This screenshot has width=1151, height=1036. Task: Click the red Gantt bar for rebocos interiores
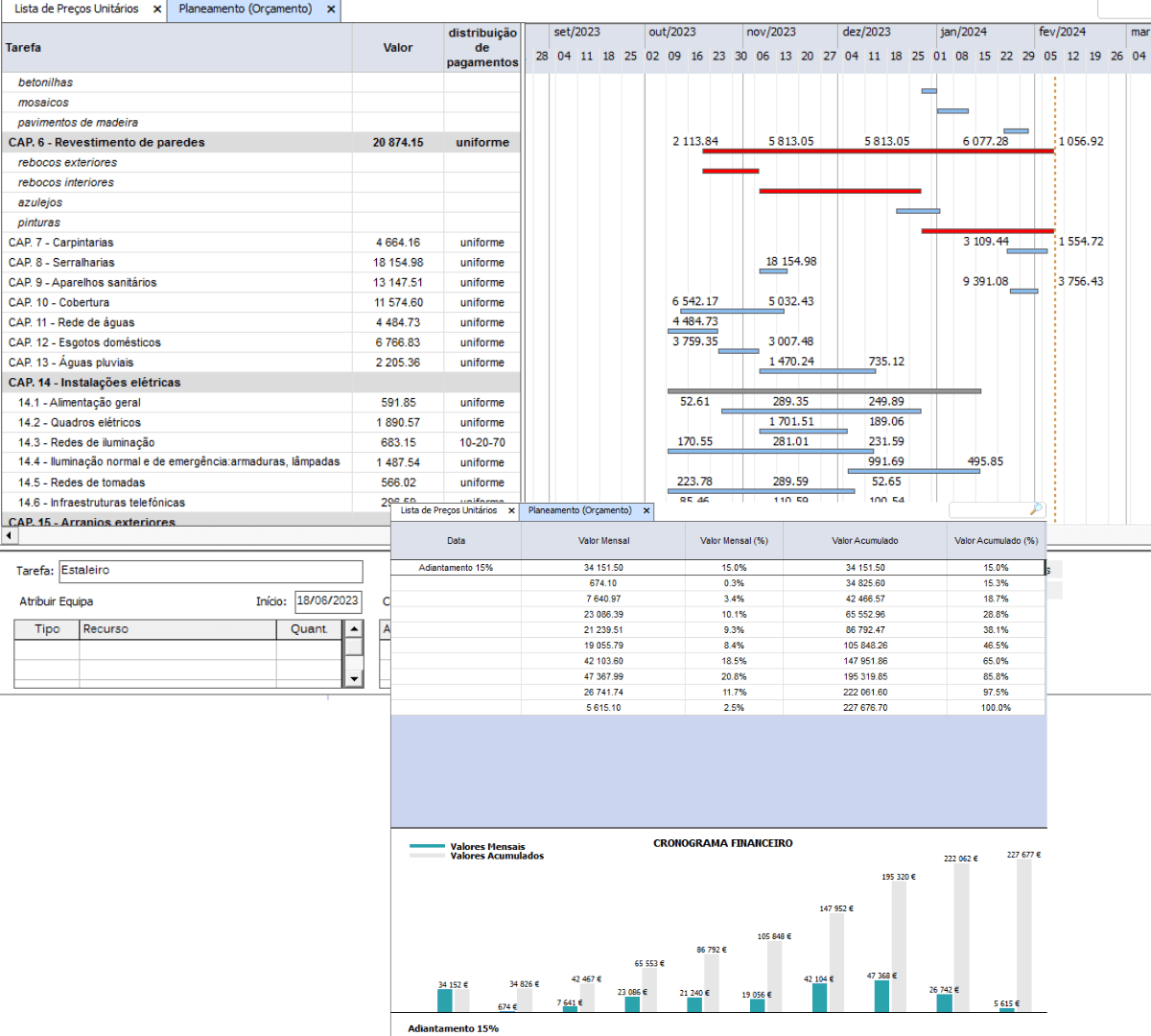click(839, 191)
